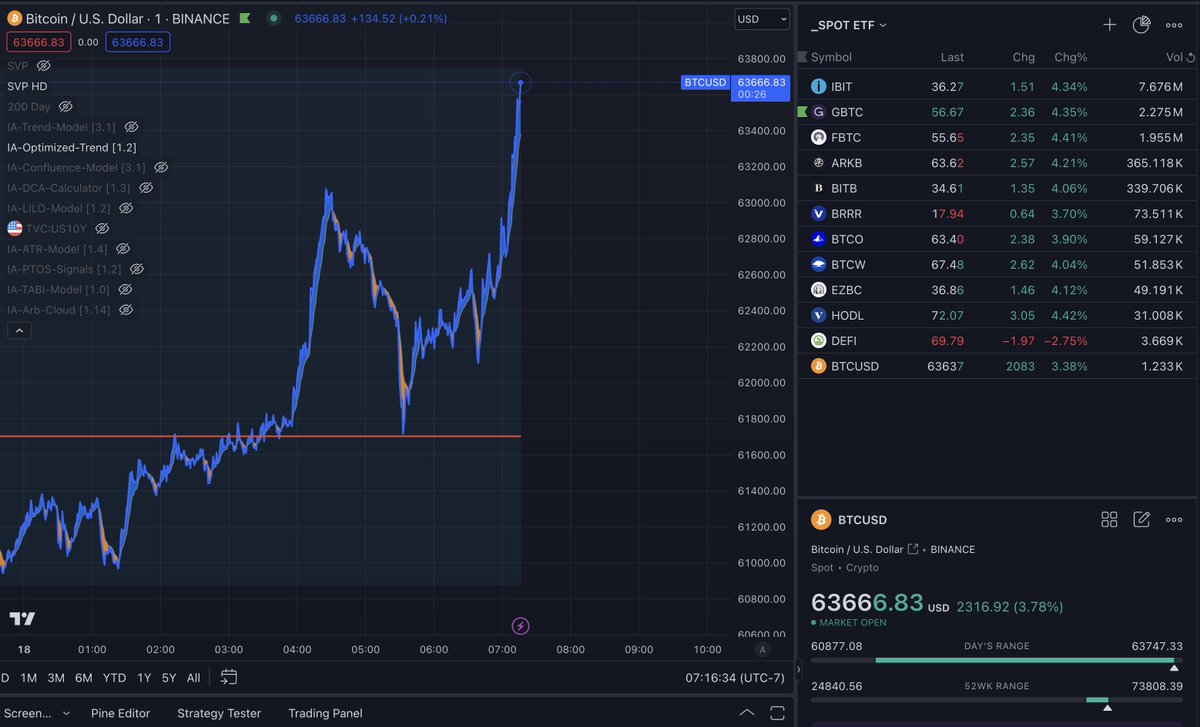Toggle eye icon for IA-Arb-Cloud [1.14]

126,310
